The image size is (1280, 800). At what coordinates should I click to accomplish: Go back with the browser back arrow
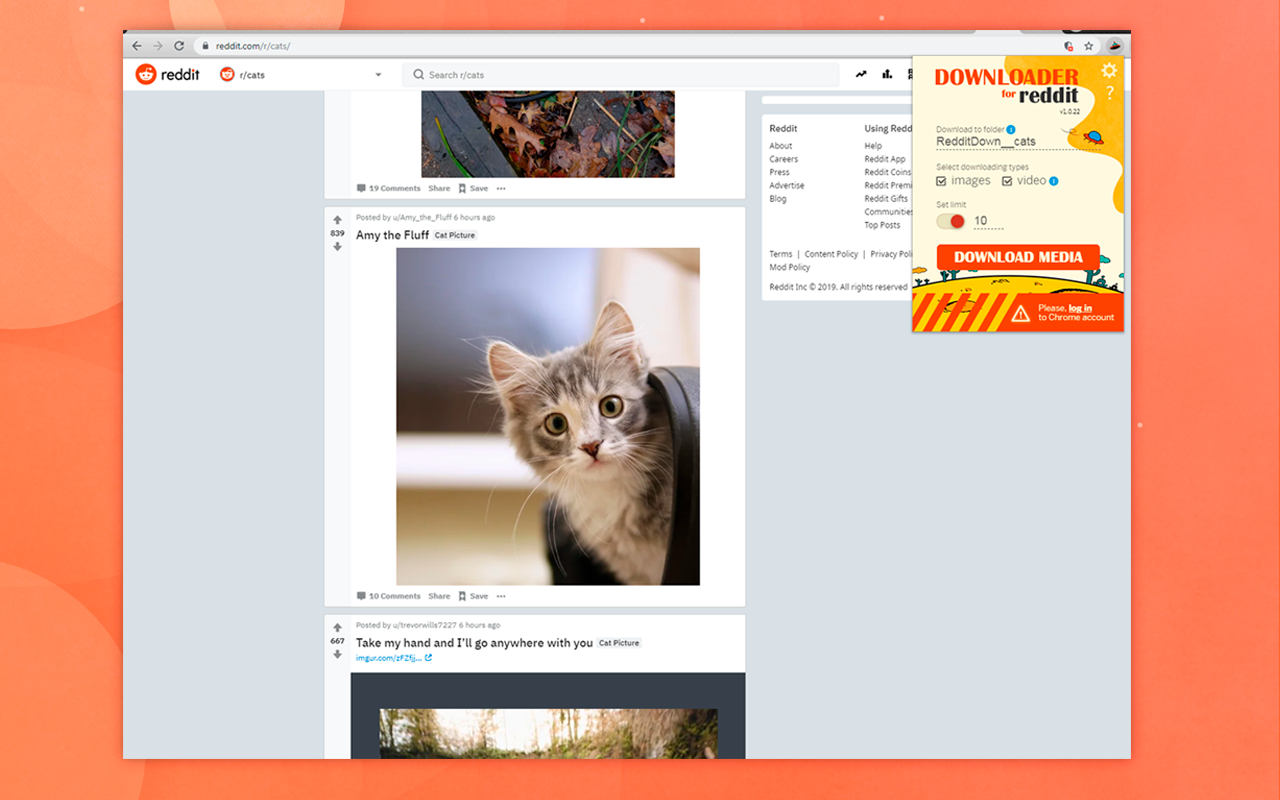tap(137, 46)
